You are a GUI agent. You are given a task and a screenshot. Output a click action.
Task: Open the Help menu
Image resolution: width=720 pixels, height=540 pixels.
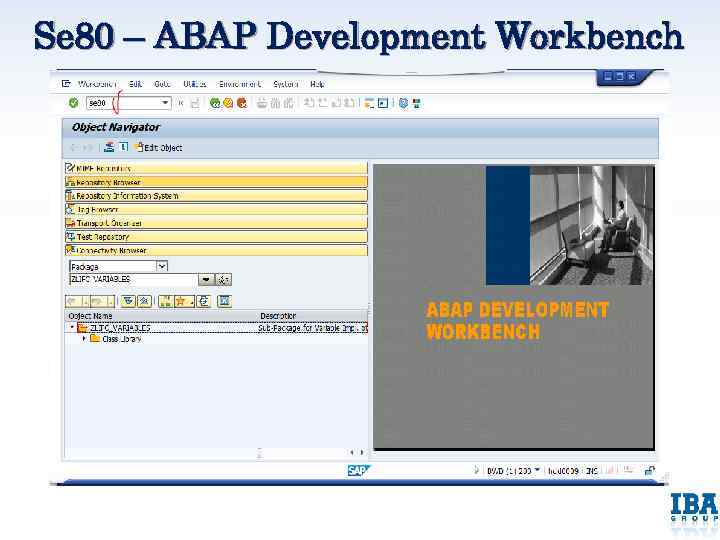point(317,84)
